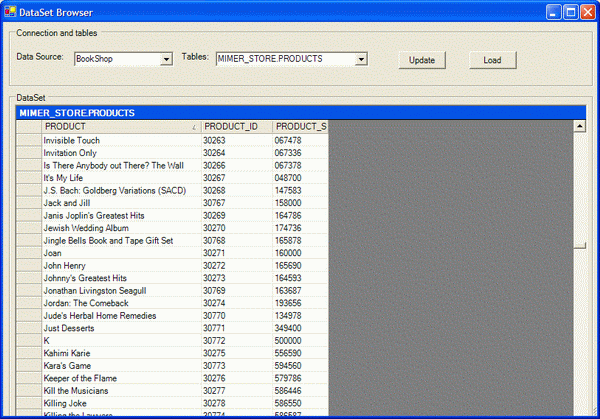Select 'Johnny's Greatest Hits' cell

point(121,278)
